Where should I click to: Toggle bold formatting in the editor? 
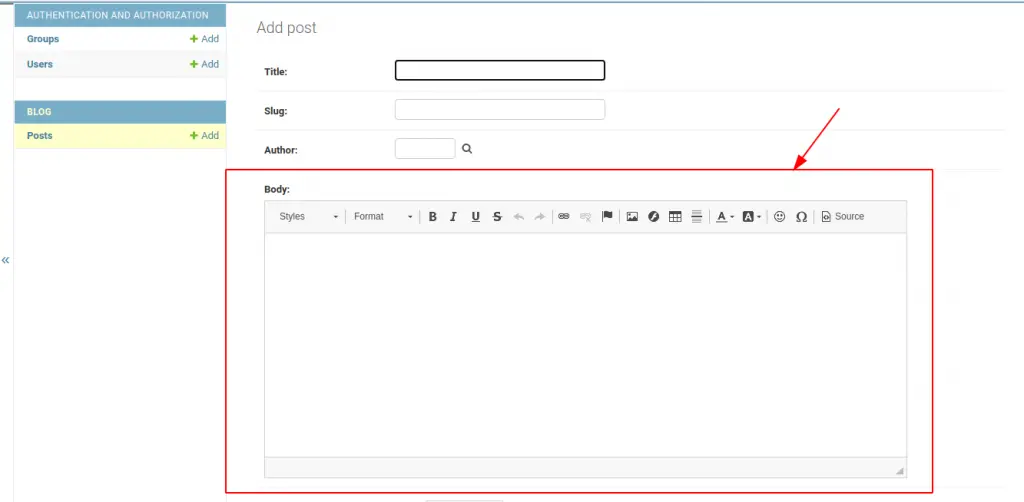click(x=433, y=217)
